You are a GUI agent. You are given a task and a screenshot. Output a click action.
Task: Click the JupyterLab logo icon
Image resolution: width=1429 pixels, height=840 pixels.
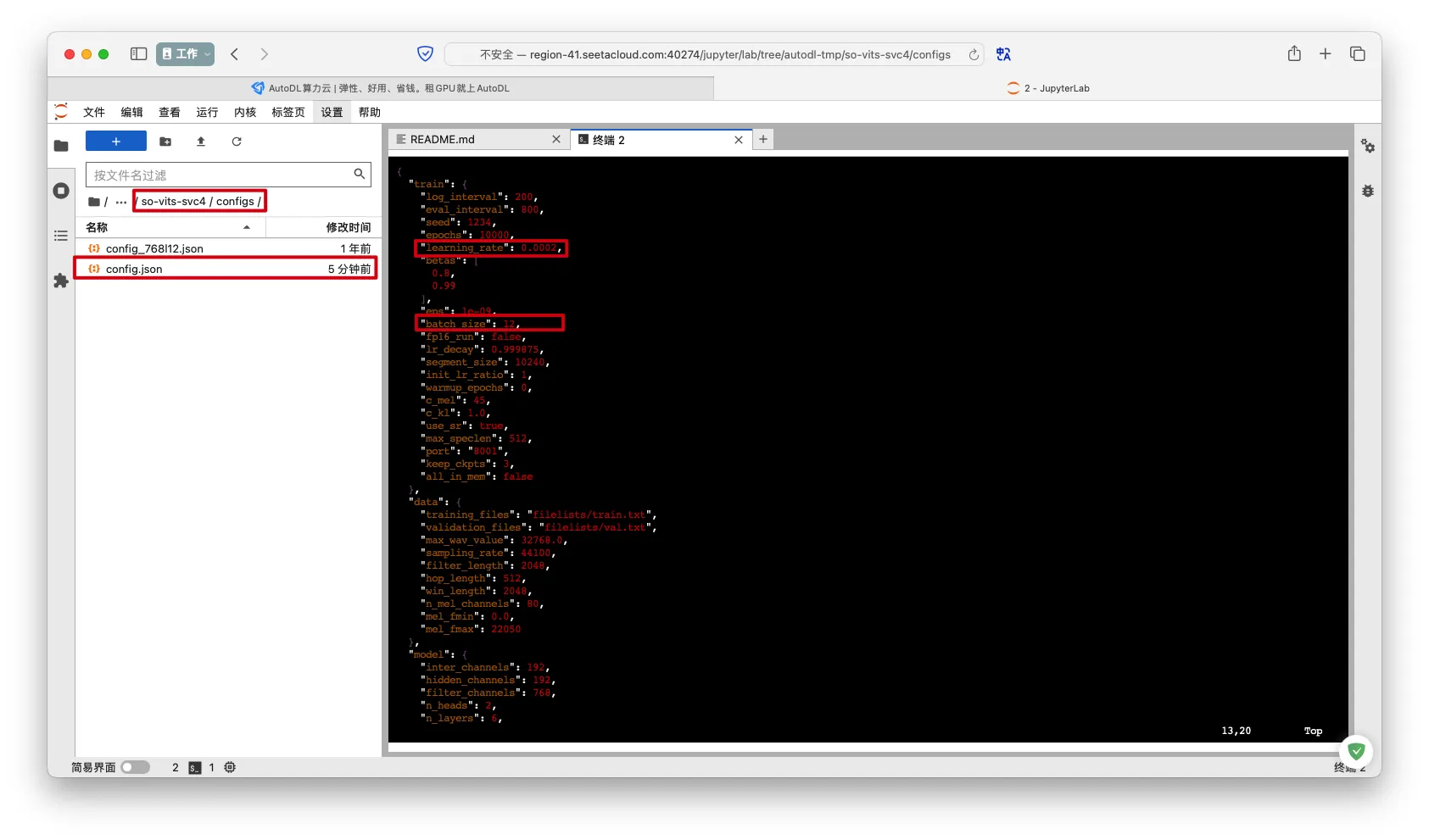tap(61, 112)
